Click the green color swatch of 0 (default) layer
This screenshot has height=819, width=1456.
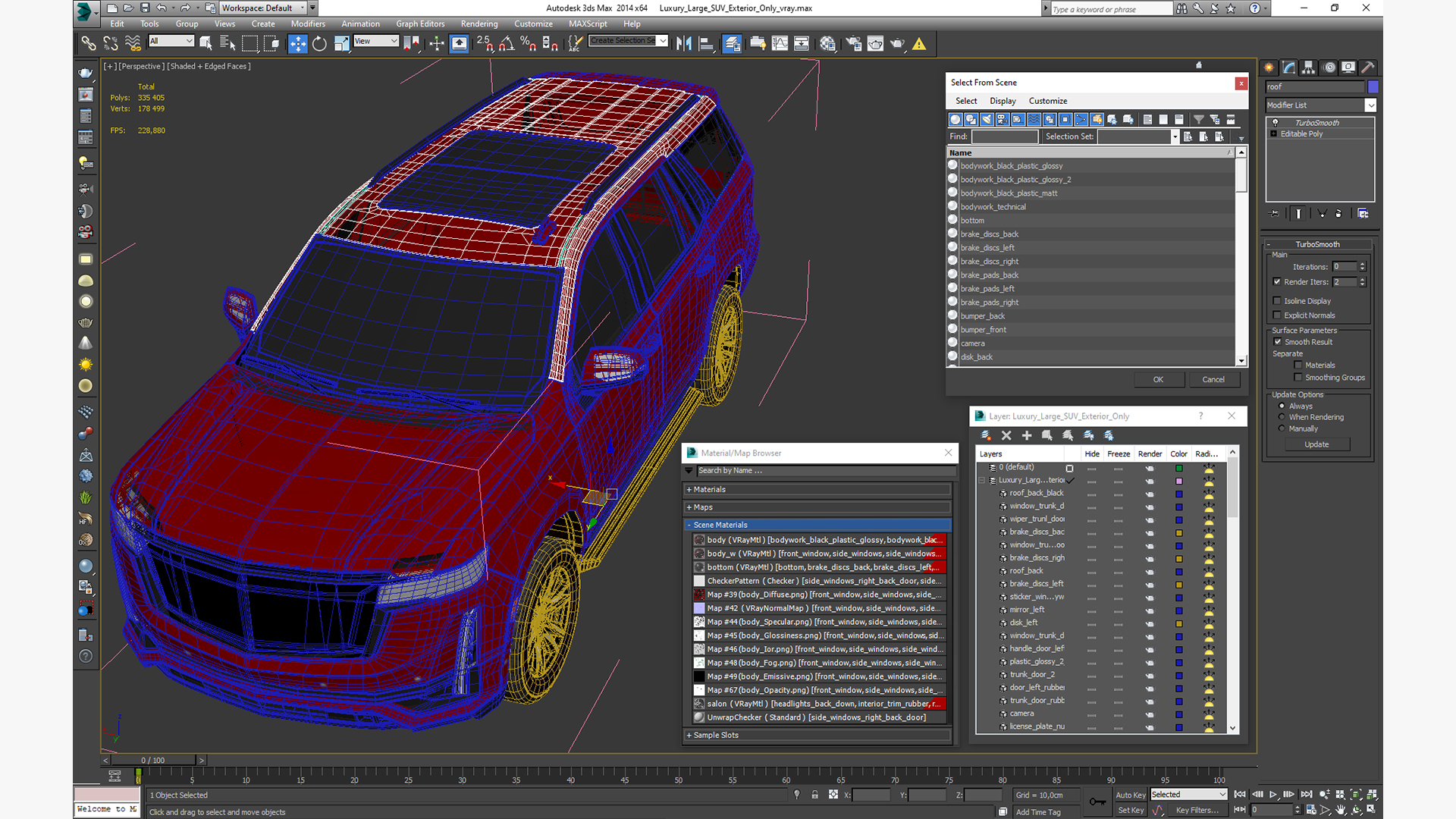(1179, 469)
